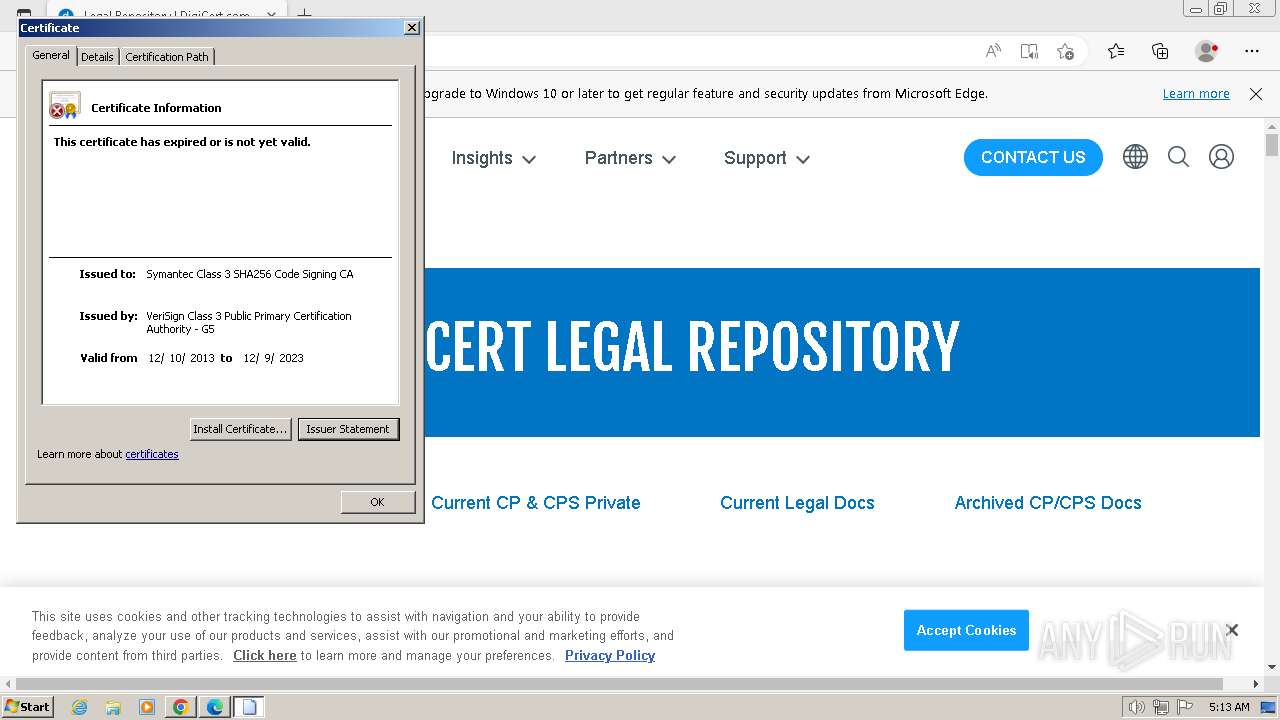Open Internet Explorer from taskbar
This screenshot has height=720, width=1280.
click(80, 707)
